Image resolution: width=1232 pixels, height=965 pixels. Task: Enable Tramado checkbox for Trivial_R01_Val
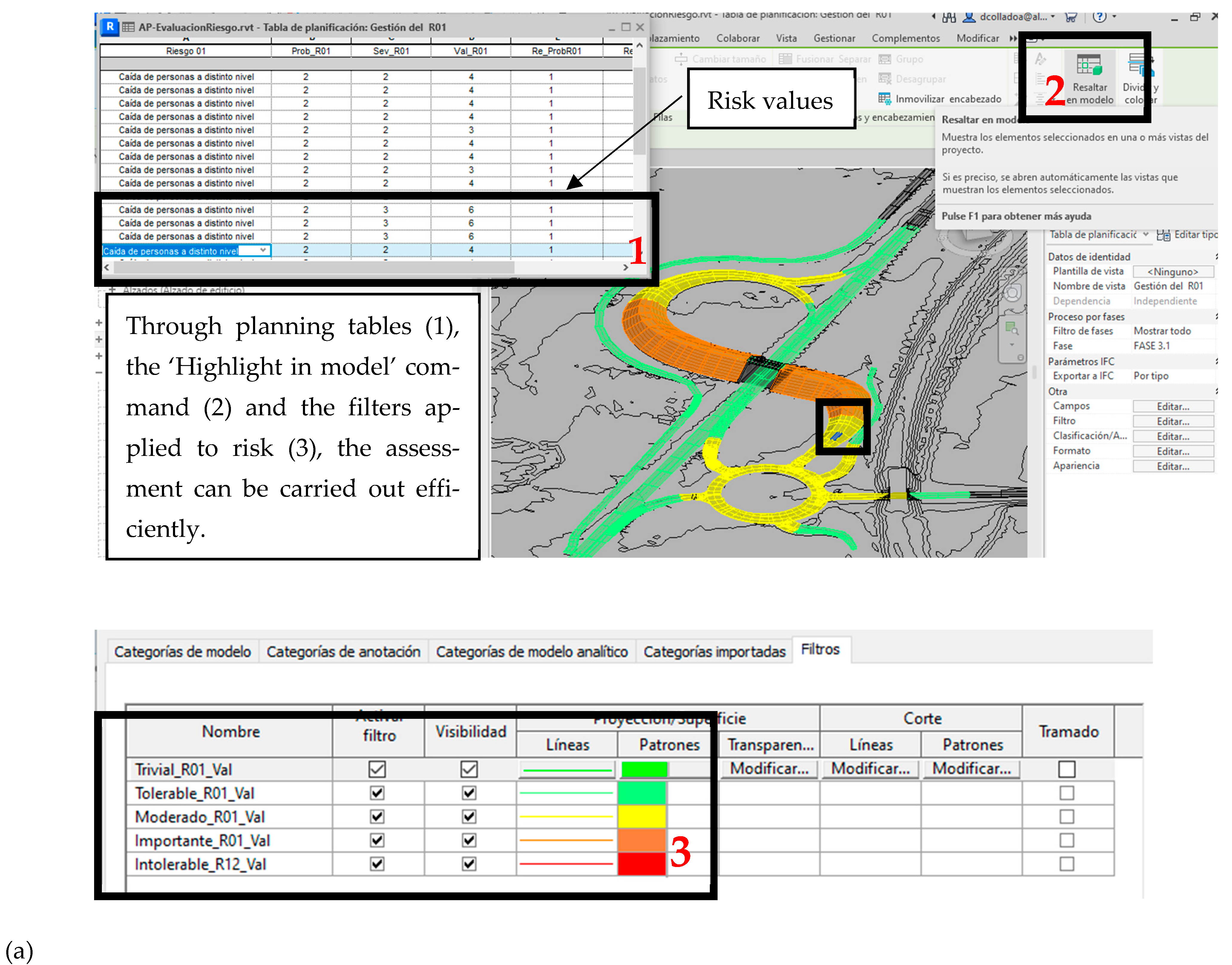coord(1066,769)
